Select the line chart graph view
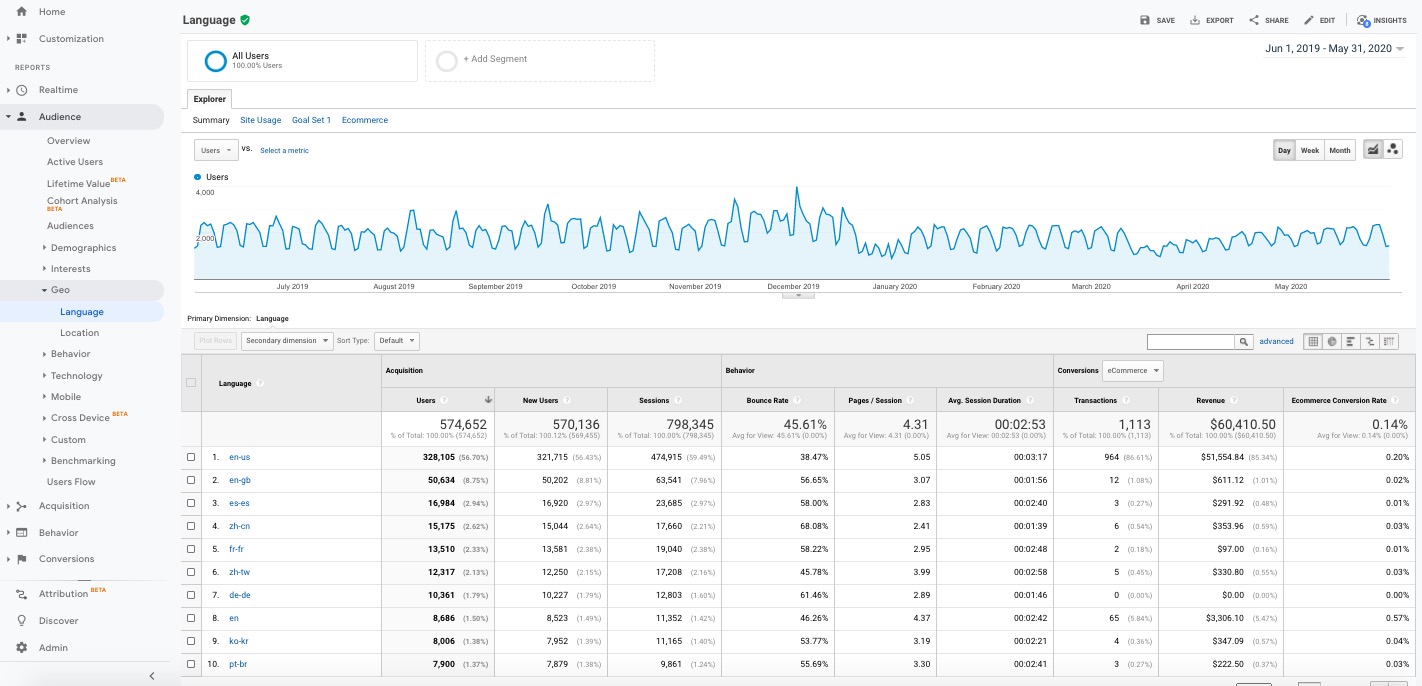 point(1373,149)
